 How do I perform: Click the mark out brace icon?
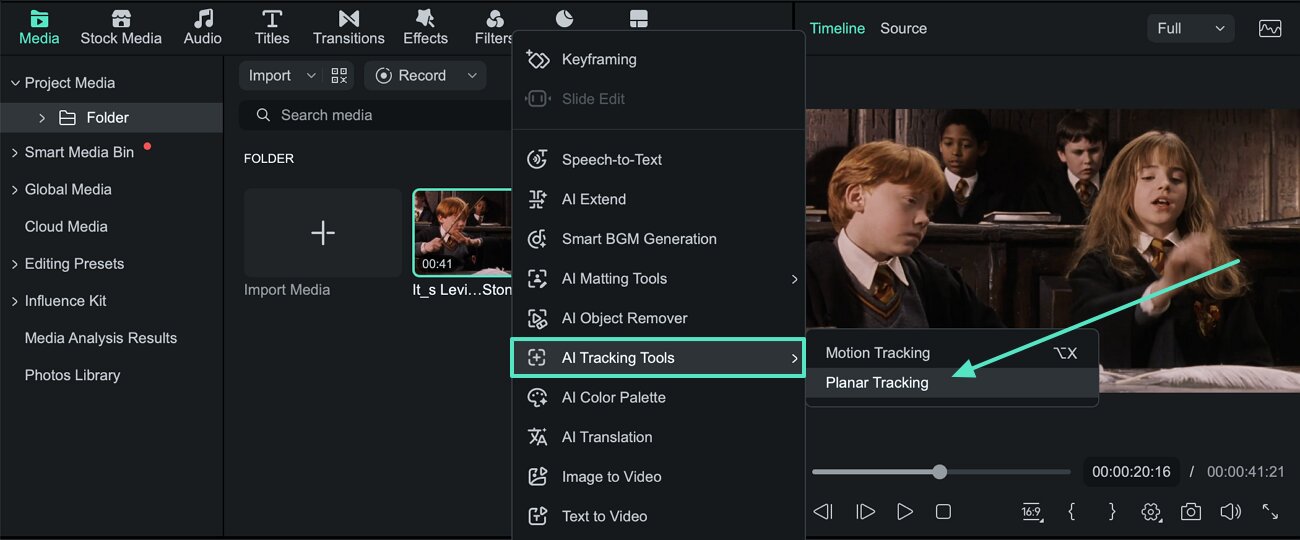1111,512
